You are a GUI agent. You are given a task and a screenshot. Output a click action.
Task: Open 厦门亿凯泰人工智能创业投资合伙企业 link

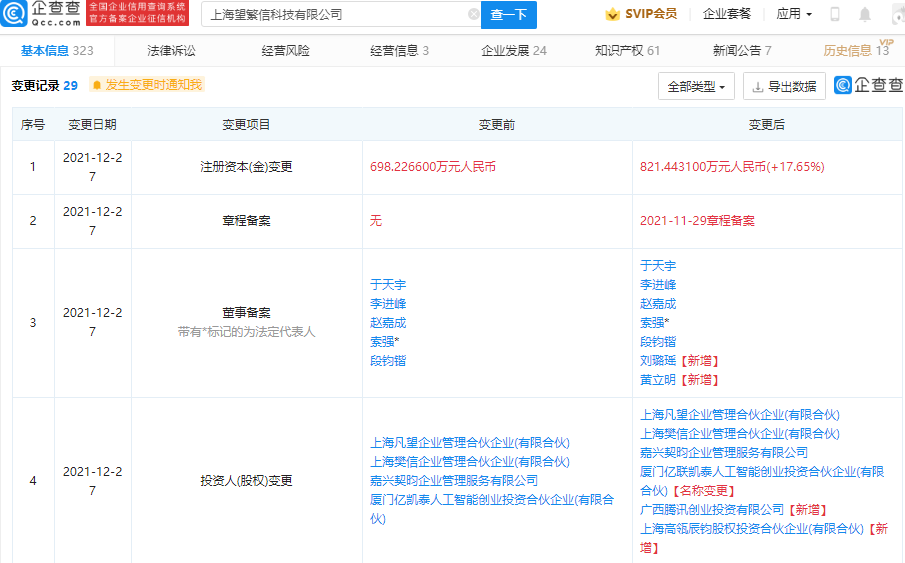click(492, 509)
